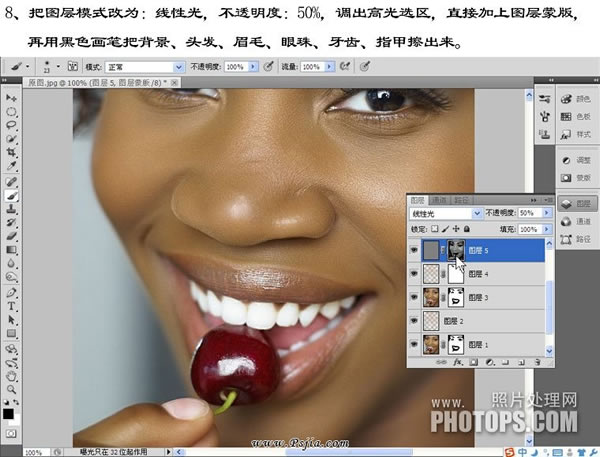Viewport: 600px width, 457px height.
Task: Open the 样式 panel button
Action: pos(576,134)
